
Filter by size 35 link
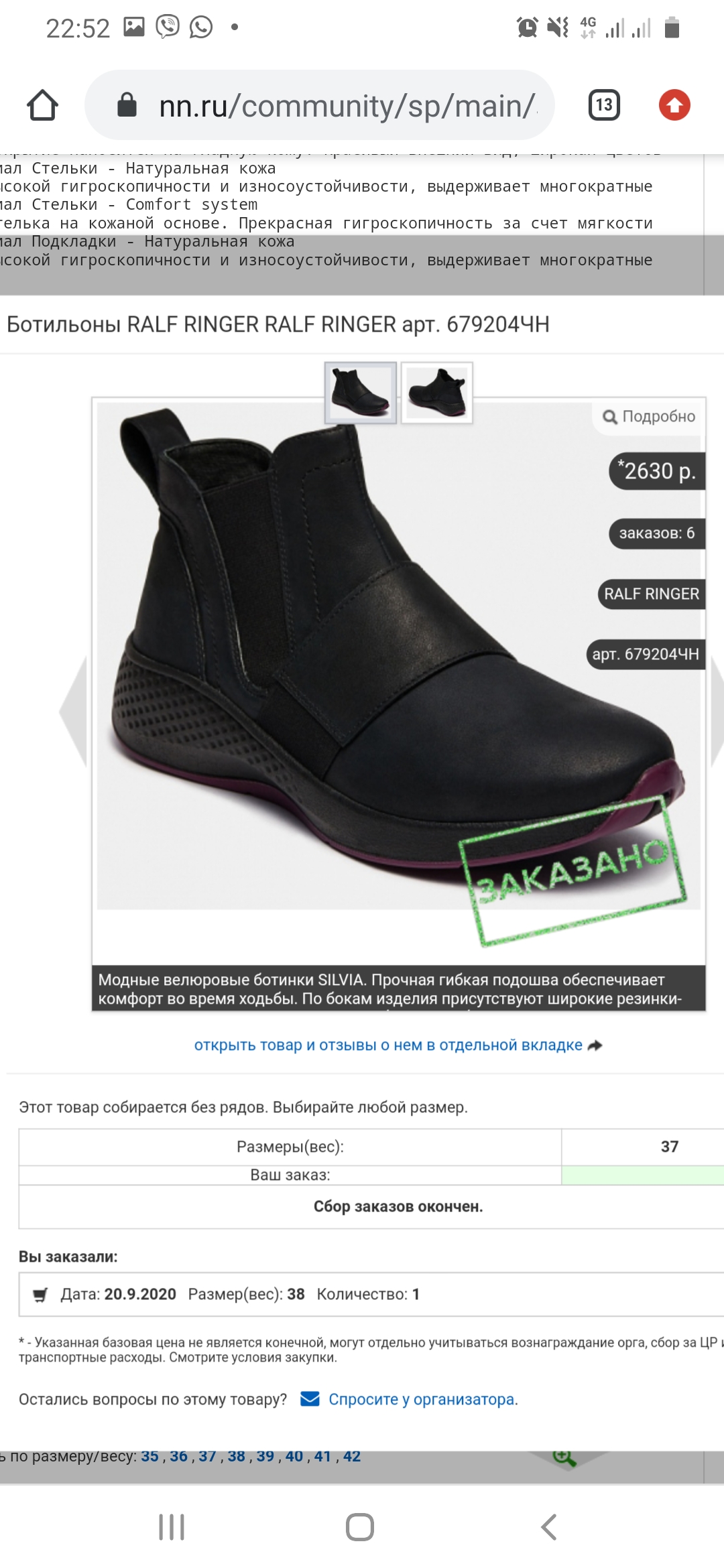[x=149, y=1456]
